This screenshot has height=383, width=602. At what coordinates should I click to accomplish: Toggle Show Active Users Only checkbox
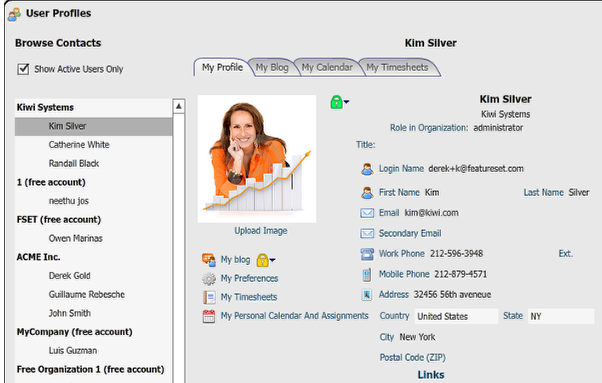coord(23,69)
